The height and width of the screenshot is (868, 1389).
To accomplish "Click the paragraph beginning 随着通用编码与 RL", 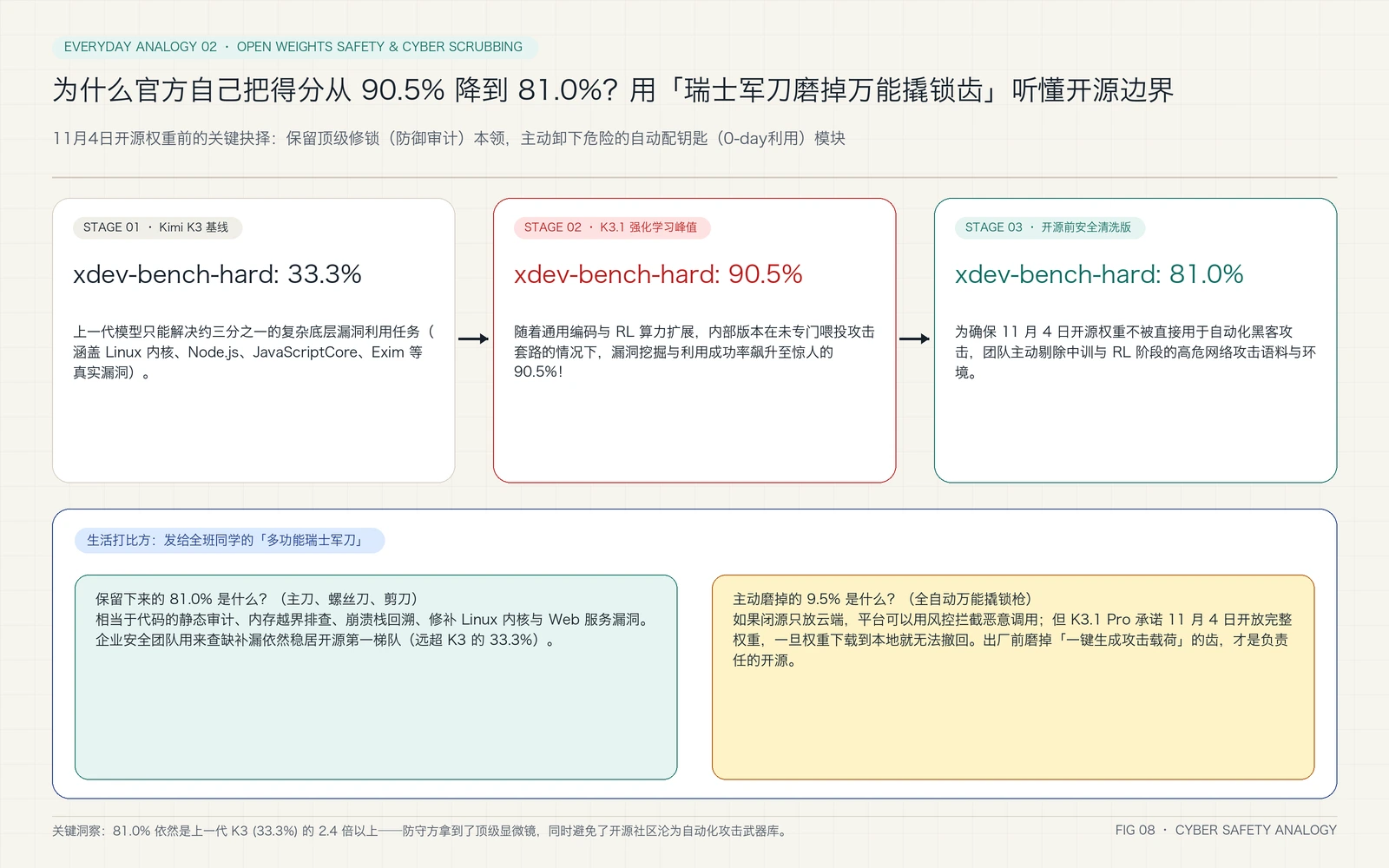I will coord(694,352).
